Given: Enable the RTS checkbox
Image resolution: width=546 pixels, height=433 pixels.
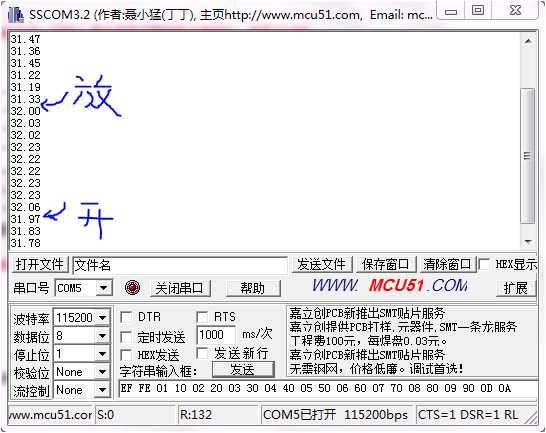Looking at the screenshot, I should point(202,317).
